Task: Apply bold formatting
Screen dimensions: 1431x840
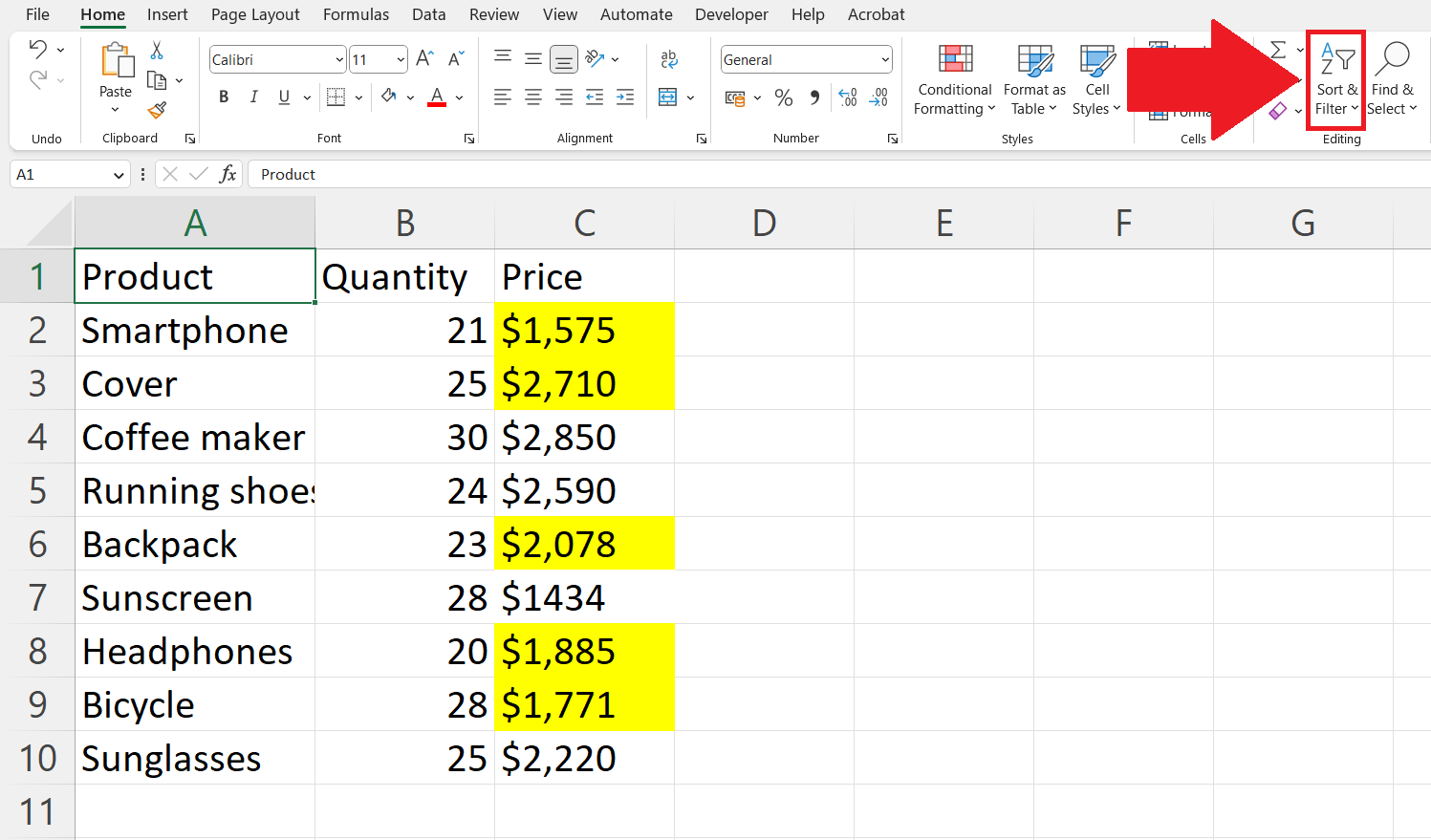Action: point(223,97)
